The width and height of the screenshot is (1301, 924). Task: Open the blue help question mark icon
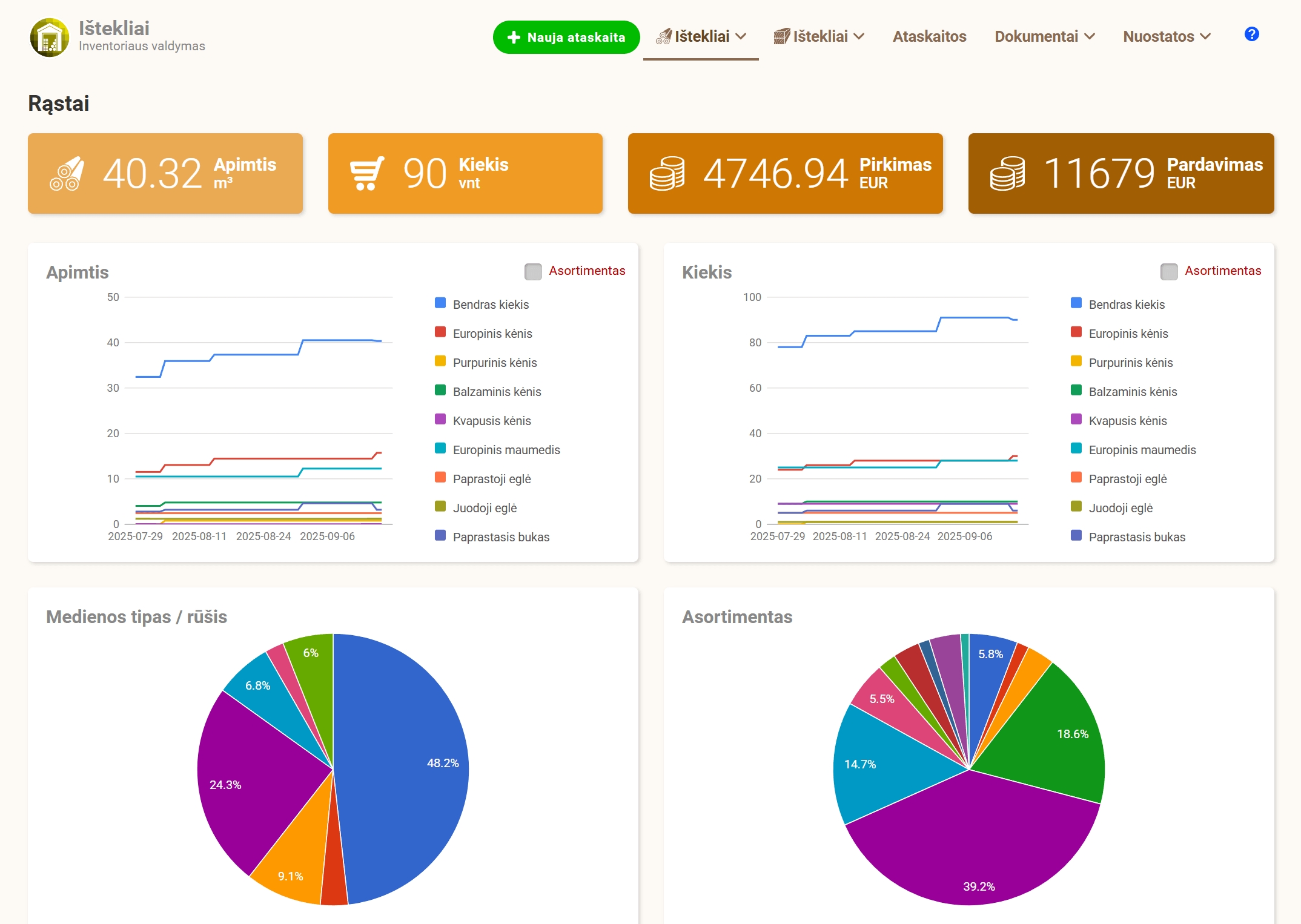[1251, 35]
